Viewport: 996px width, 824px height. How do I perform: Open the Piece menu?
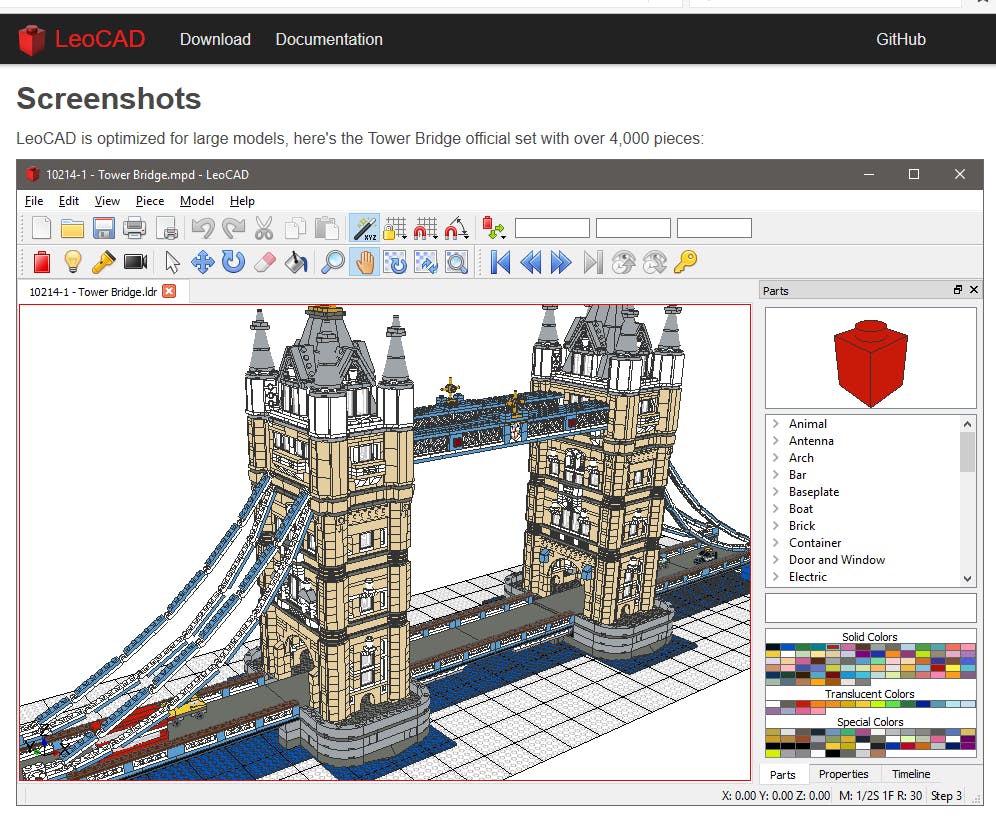click(x=149, y=201)
